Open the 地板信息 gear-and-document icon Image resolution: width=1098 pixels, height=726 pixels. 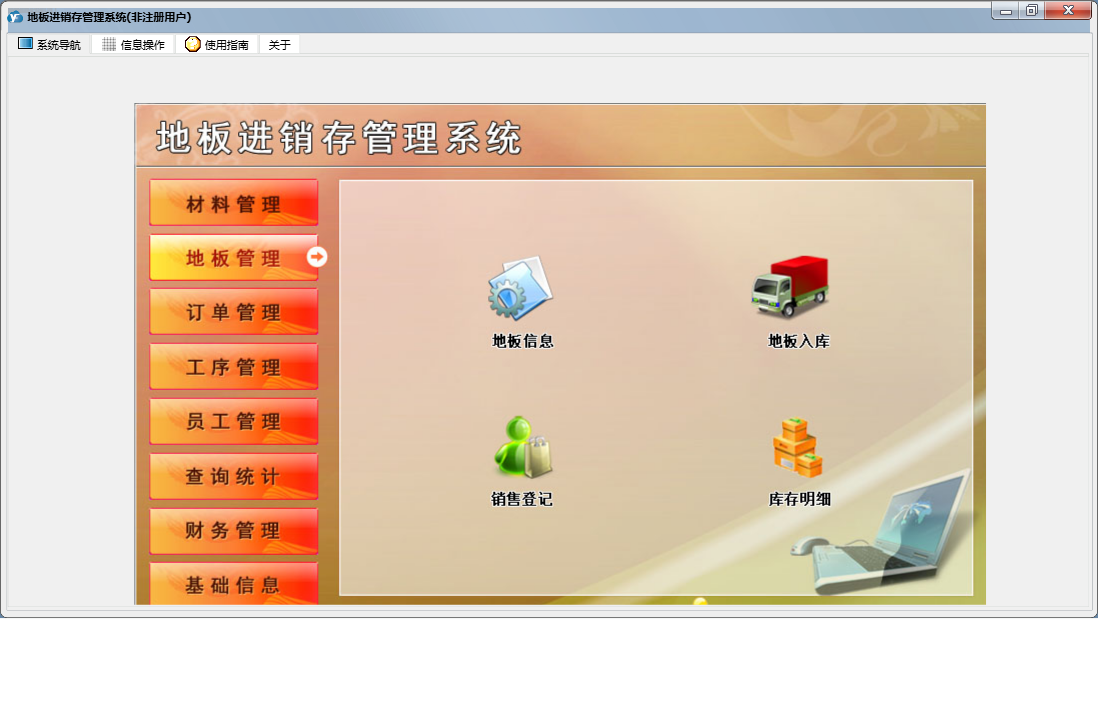click(520, 288)
